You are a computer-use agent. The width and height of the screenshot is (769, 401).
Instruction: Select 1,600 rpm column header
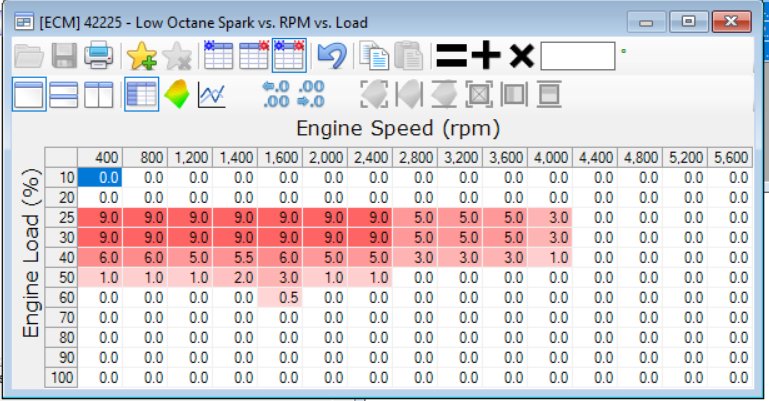click(281, 157)
